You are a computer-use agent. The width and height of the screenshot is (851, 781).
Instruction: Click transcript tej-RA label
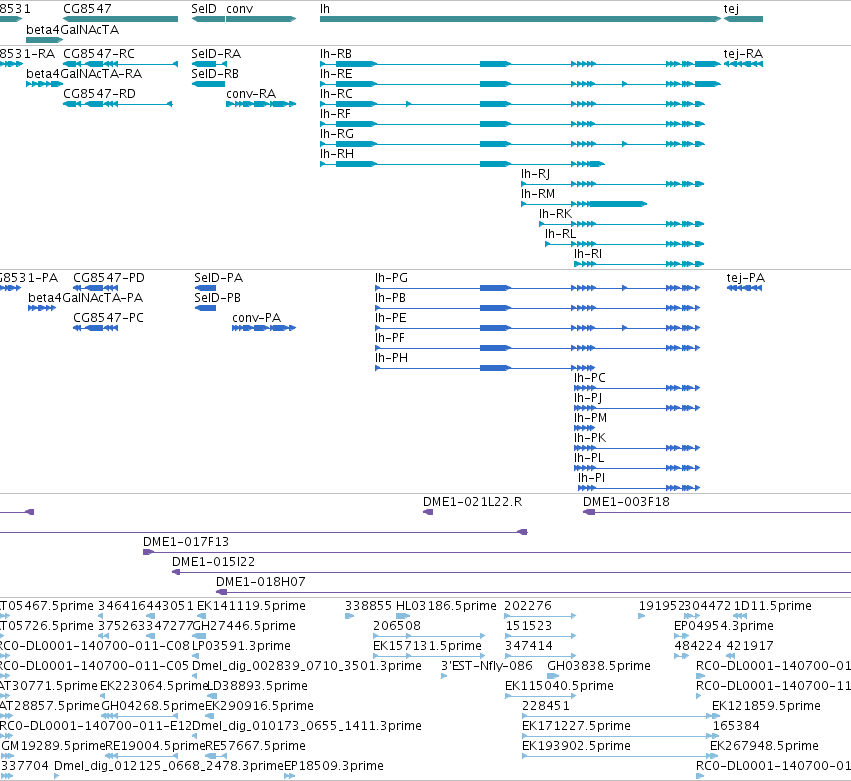click(743, 54)
